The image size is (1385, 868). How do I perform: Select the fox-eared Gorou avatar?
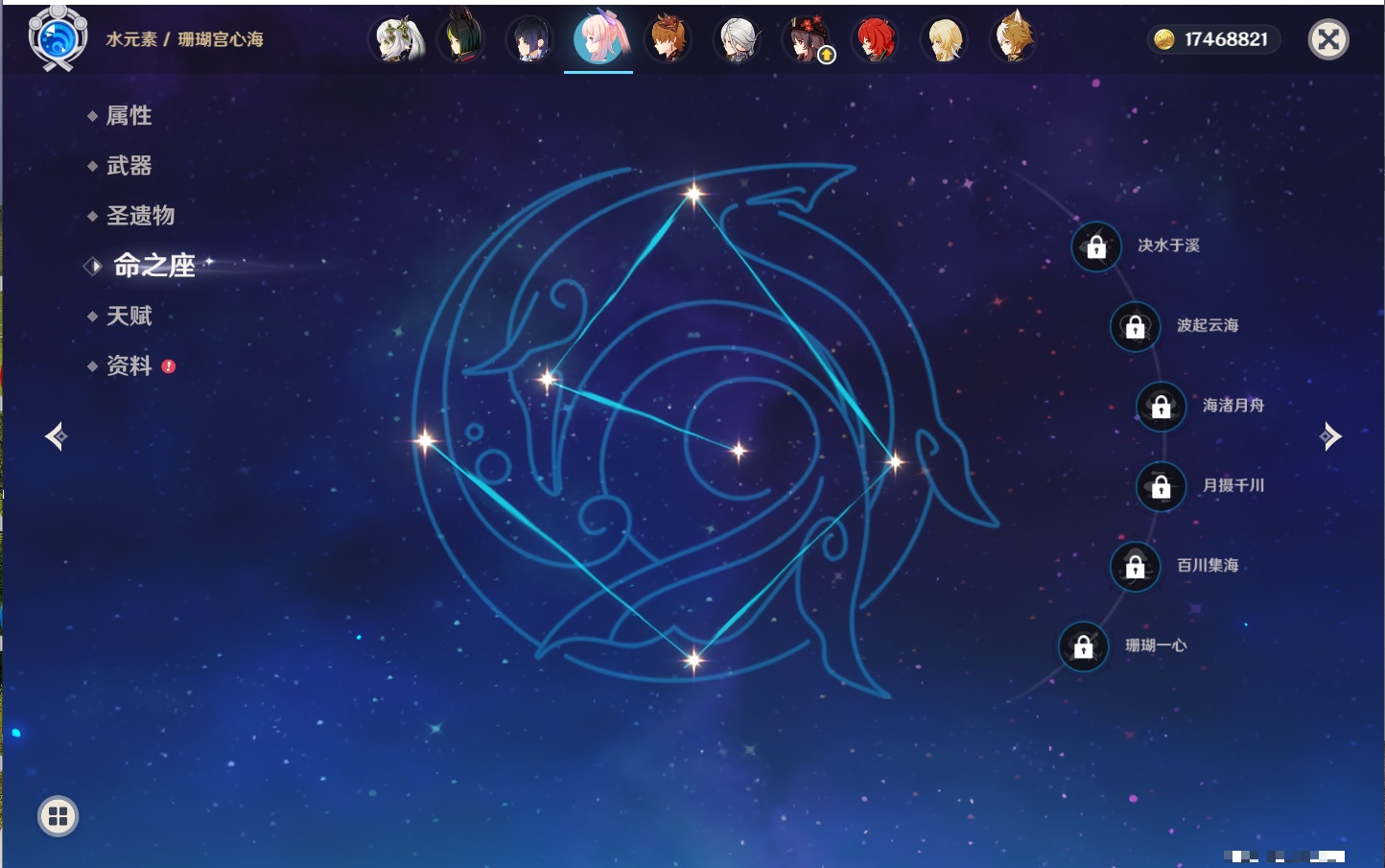coord(1014,39)
